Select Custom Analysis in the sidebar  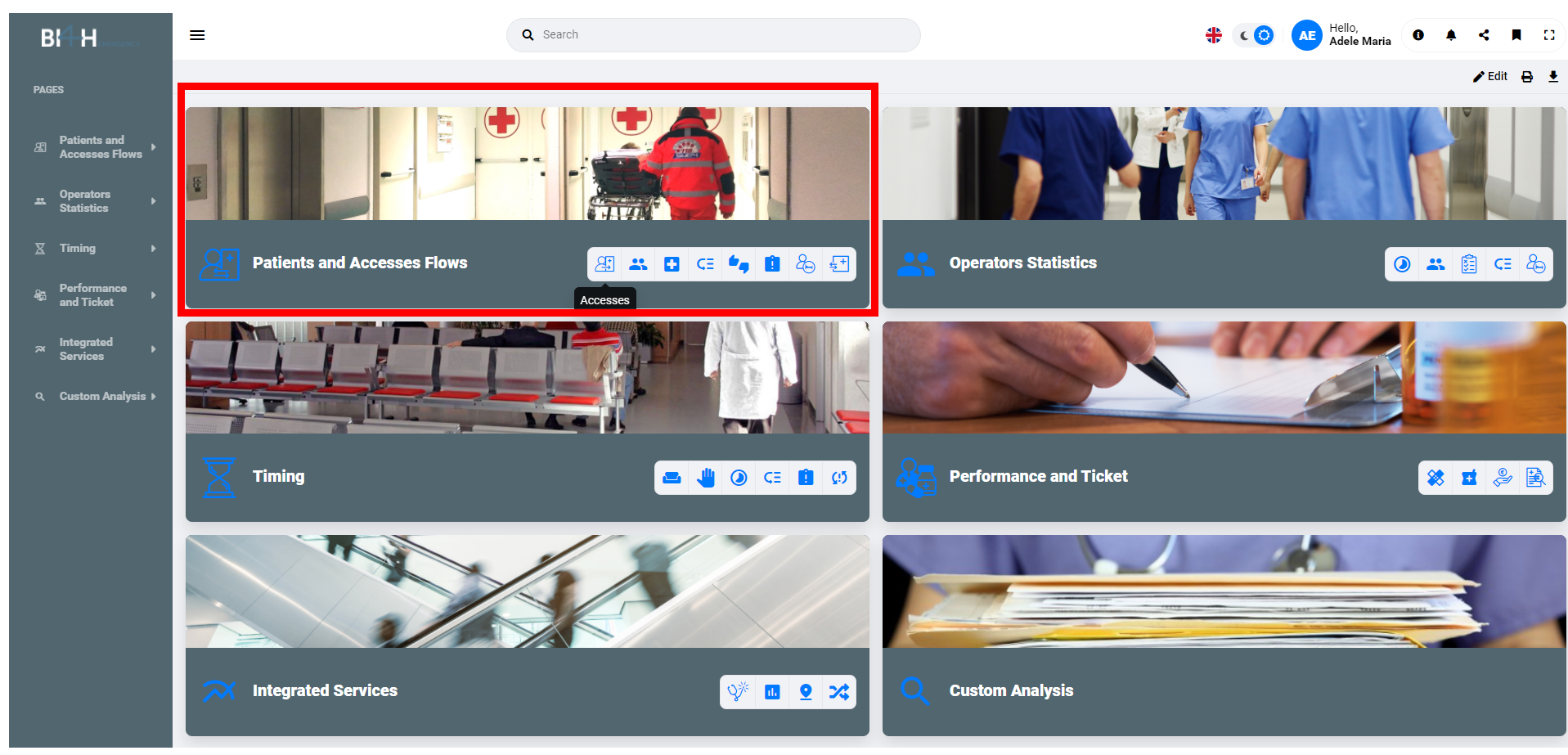102,397
